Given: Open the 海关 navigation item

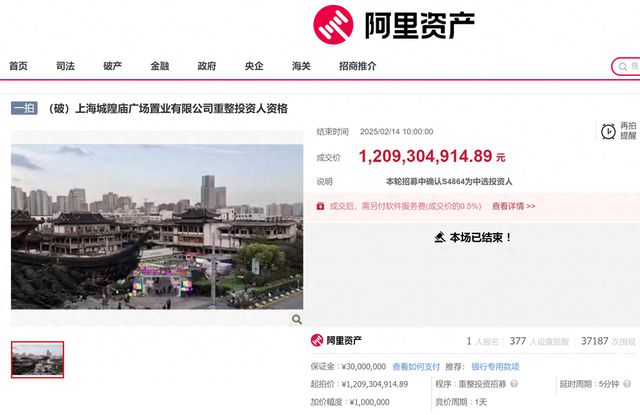Looking at the screenshot, I should click(x=301, y=66).
